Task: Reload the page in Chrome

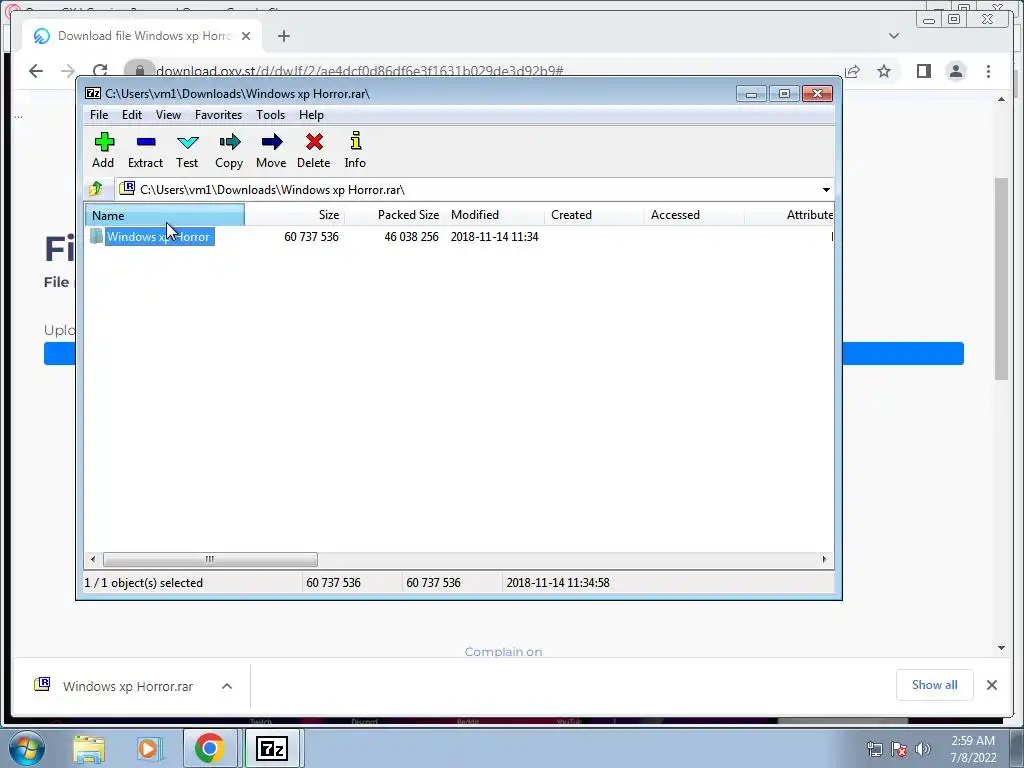Action: (x=100, y=71)
